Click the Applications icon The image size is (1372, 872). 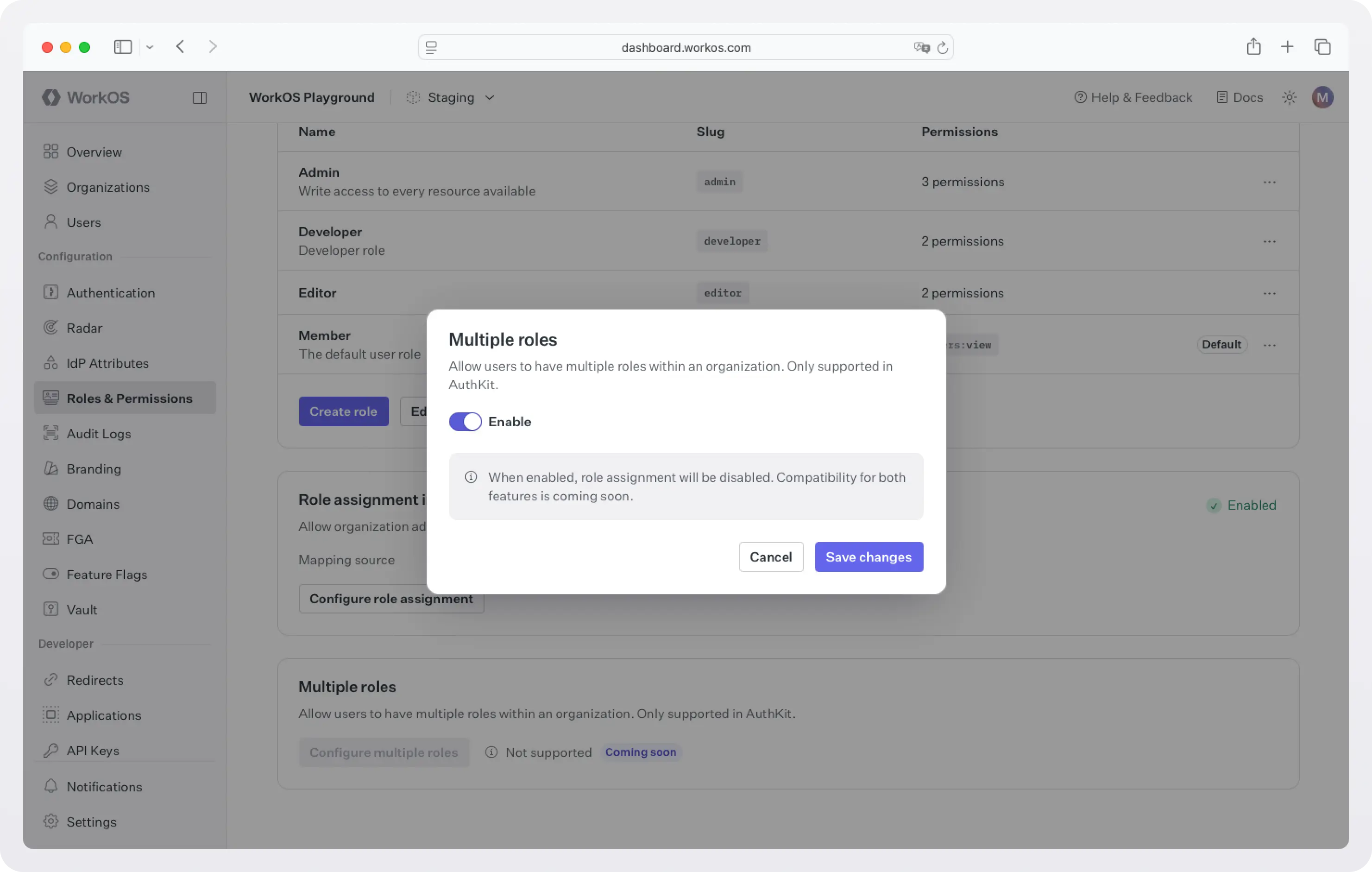(50, 715)
